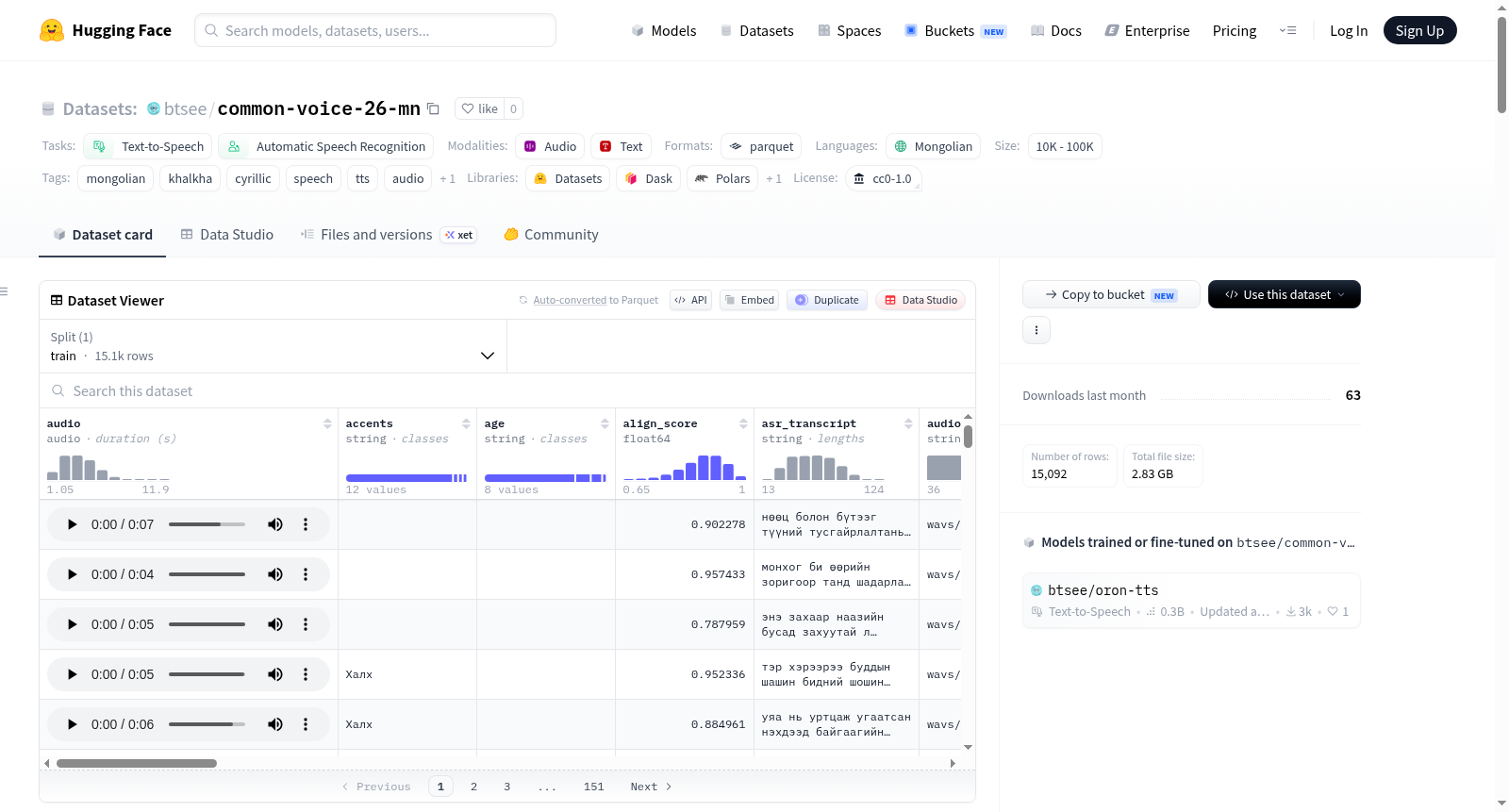Seek within the 0:06 audio progress bar
This screenshot has width=1509, height=812.
[207, 724]
